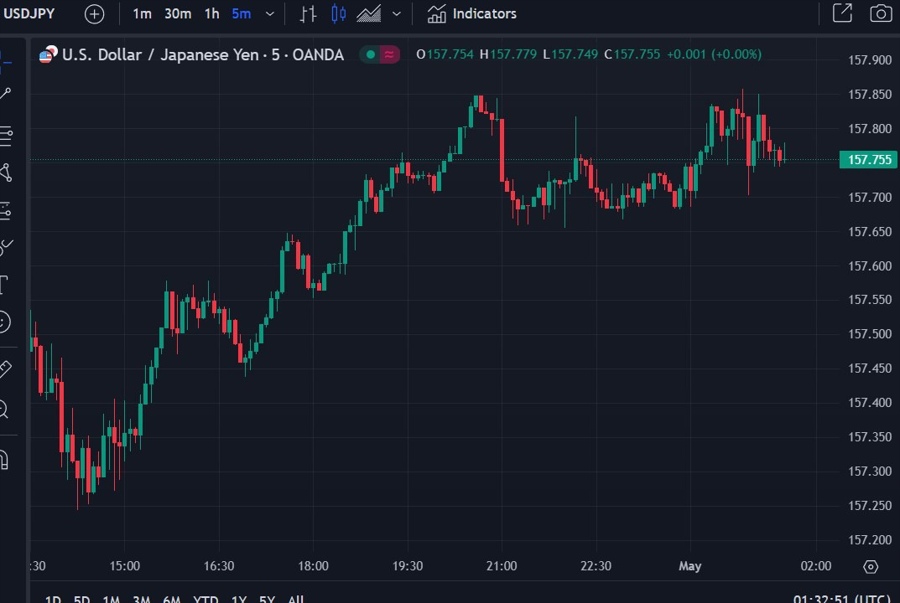Screen dimensions: 900x603
Task: Toggle the magnet mode
Action: pyautogui.click(x=5, y=460)
